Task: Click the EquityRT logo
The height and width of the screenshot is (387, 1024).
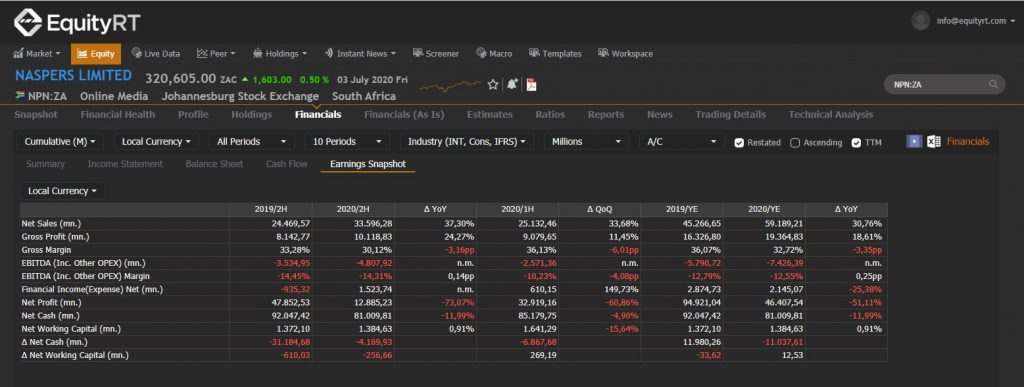Action: tap(77, 23)
